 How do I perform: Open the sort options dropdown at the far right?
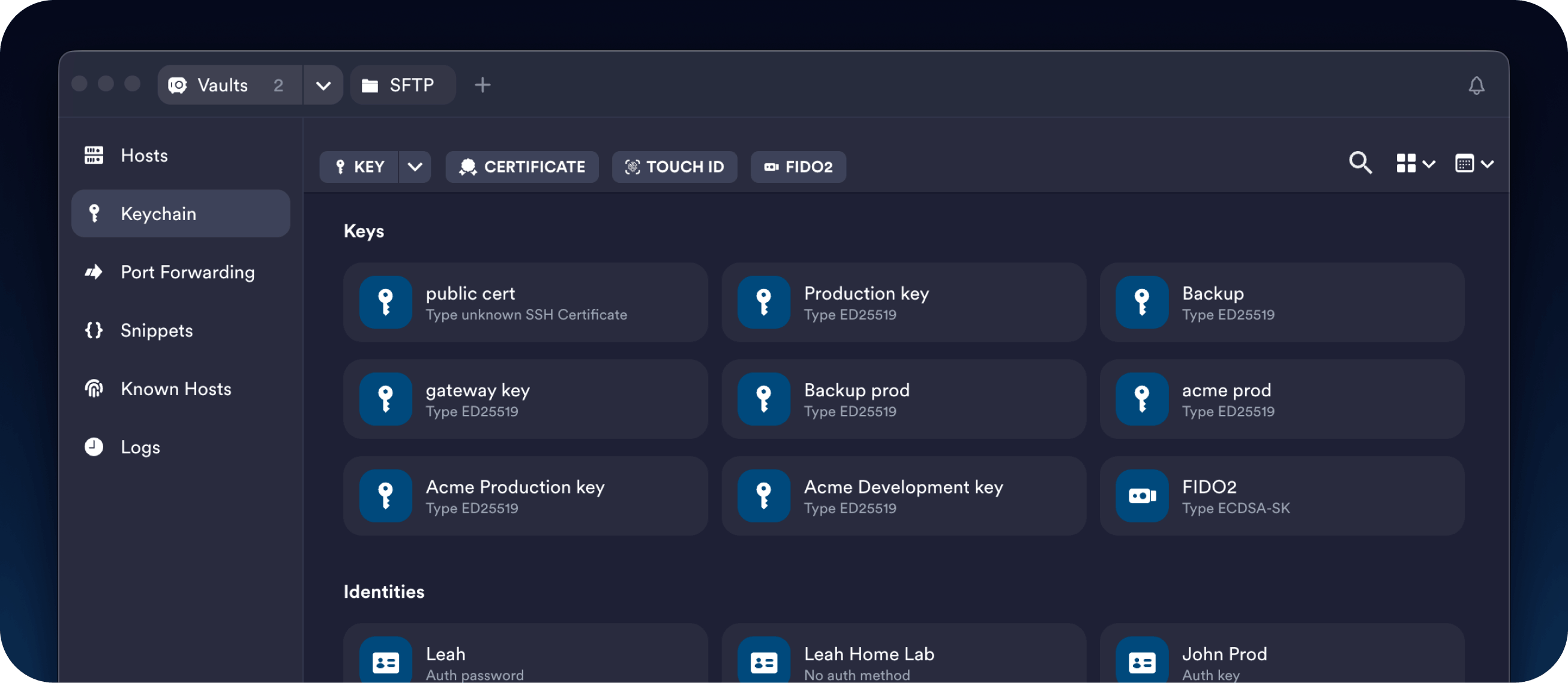pos(1473,163)
